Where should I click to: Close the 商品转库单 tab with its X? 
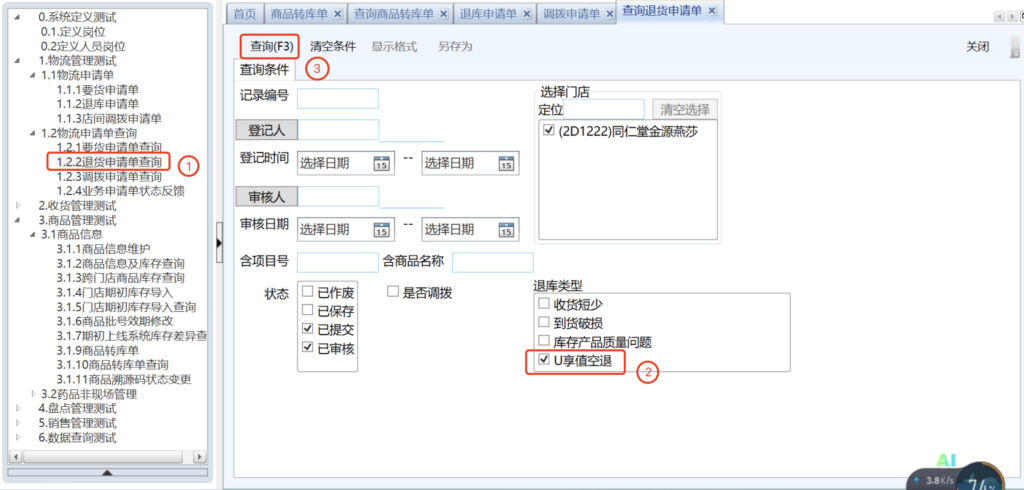337,14
